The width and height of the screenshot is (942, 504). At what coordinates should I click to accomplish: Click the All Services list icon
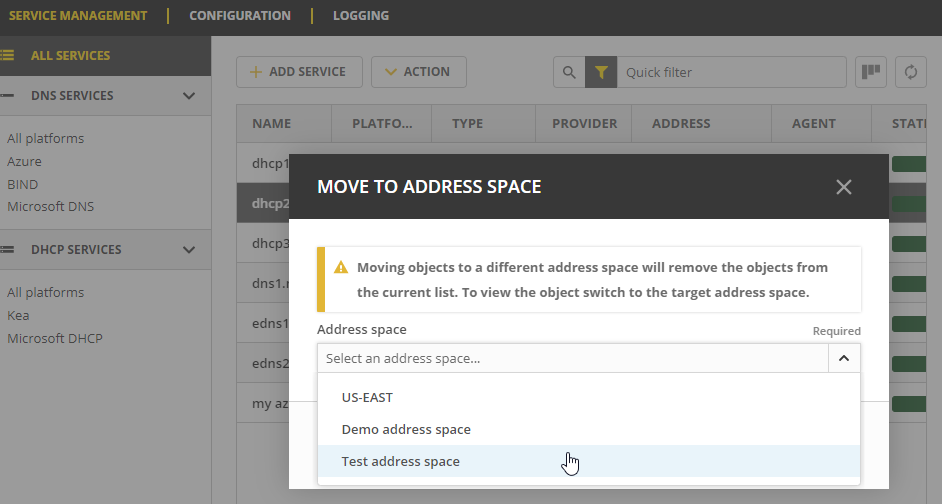(8, 56)
